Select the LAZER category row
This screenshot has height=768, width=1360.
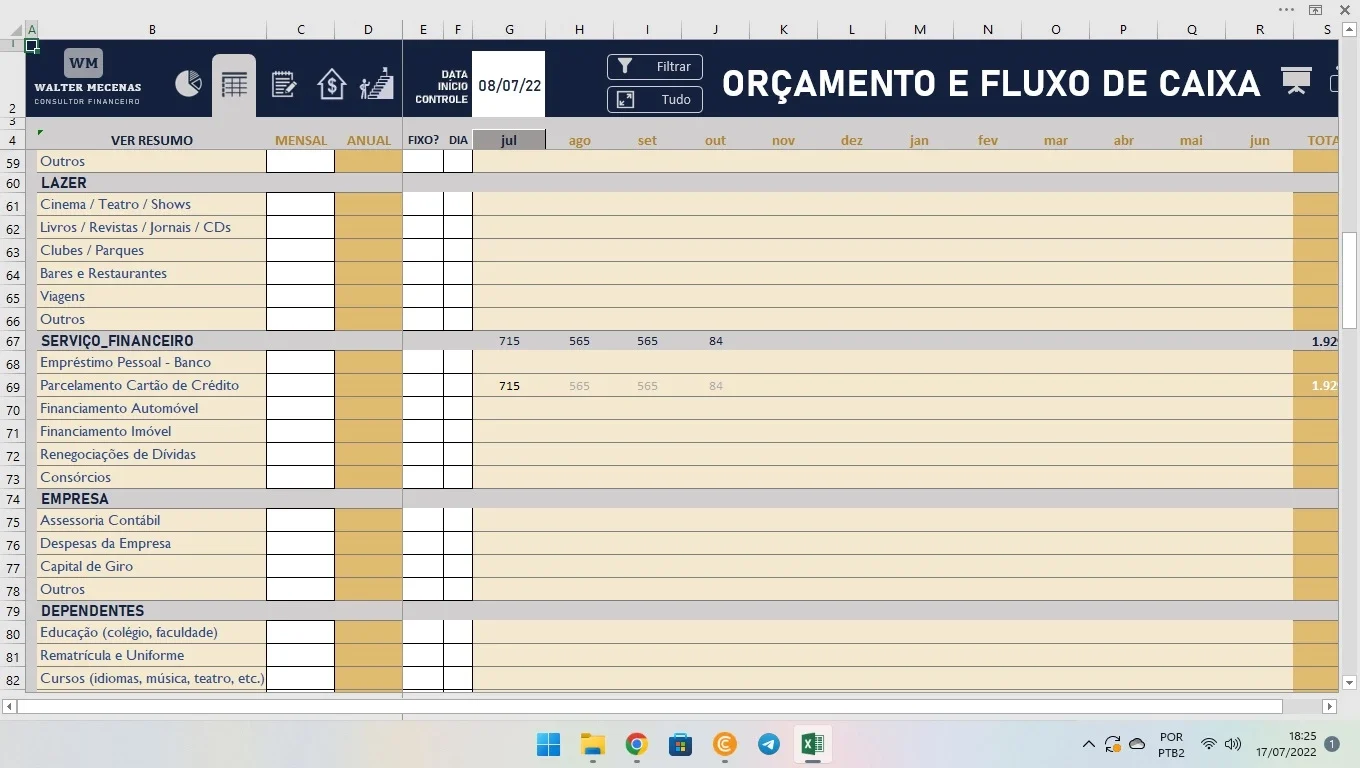click(64, 183)
